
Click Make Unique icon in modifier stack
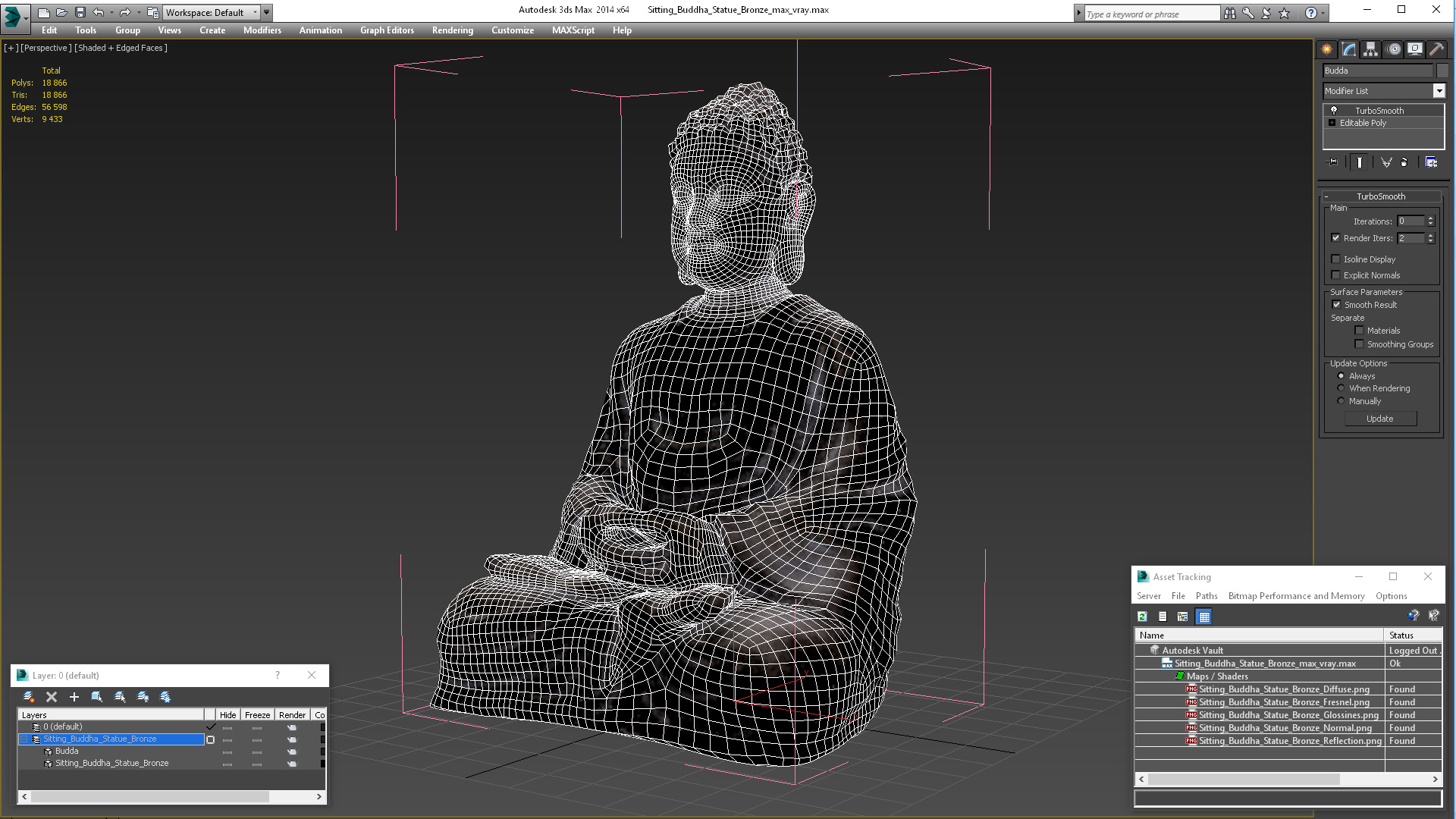point(1386,162)
